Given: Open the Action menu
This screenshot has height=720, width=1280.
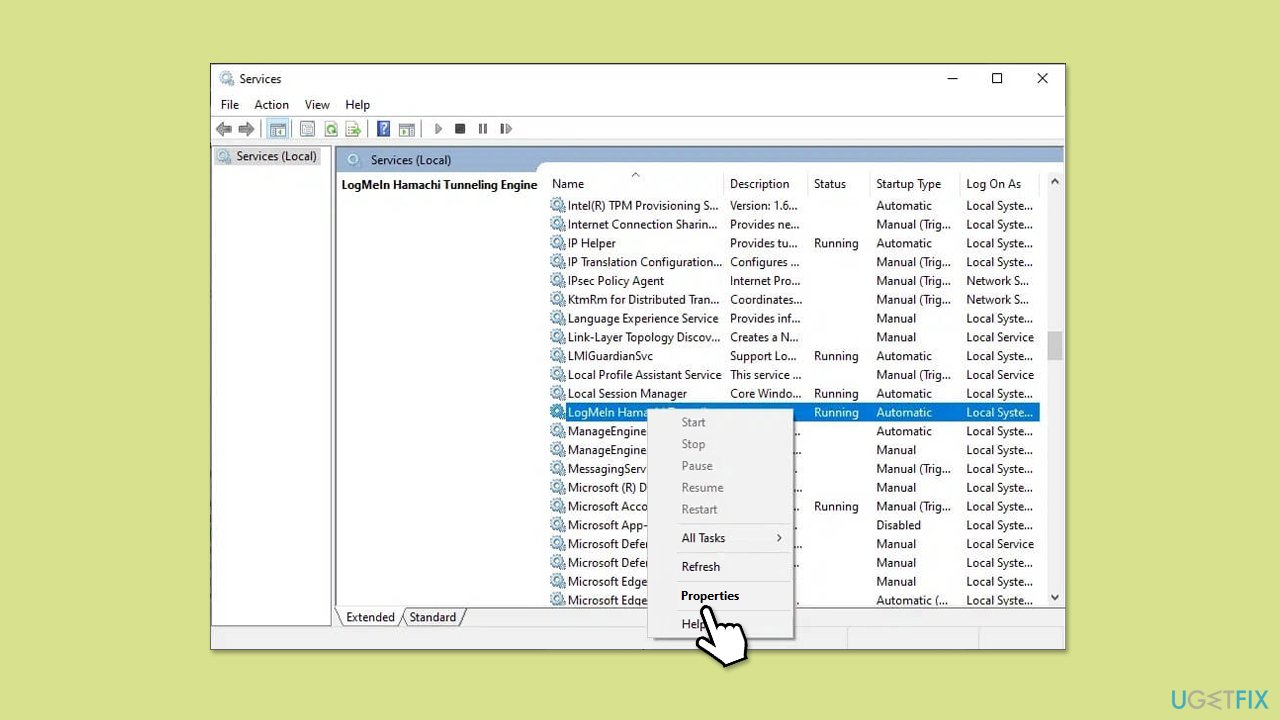Looking at the screenshot, I should (271, 105).
